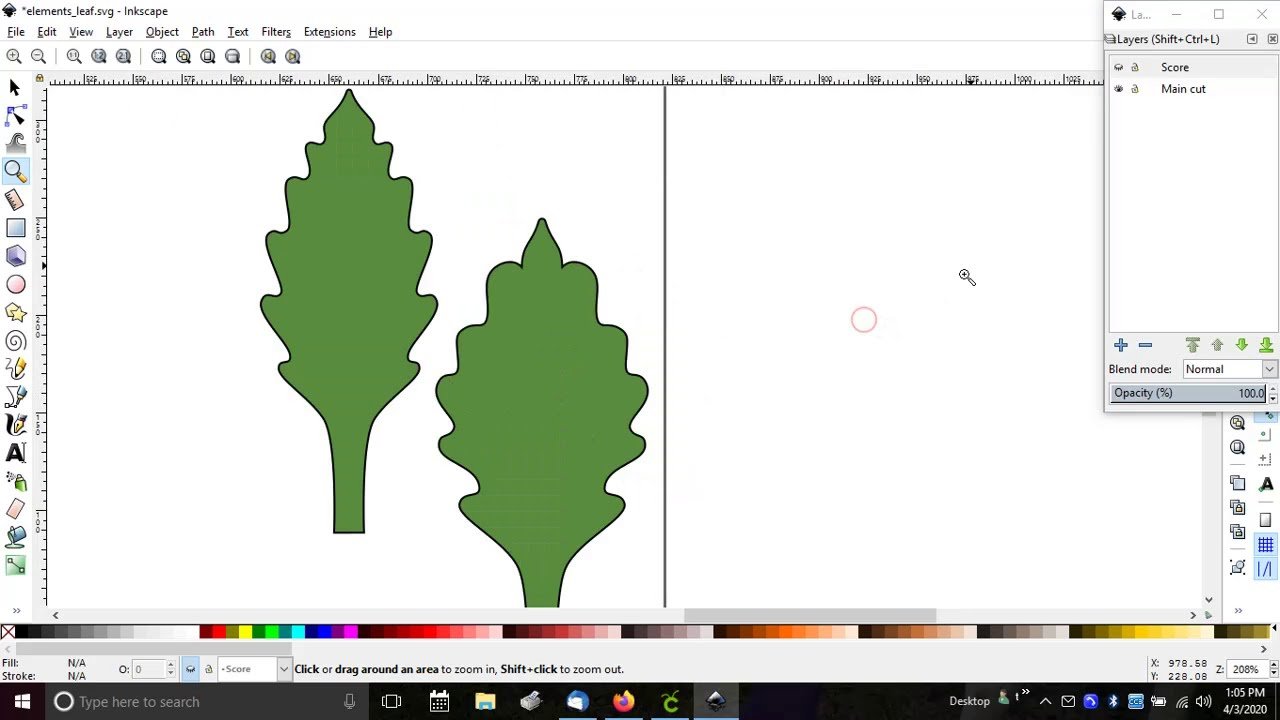Open the Extensions menu
Image resolution: width=1280 pixels, height=720 pixels.
[329, 32]
